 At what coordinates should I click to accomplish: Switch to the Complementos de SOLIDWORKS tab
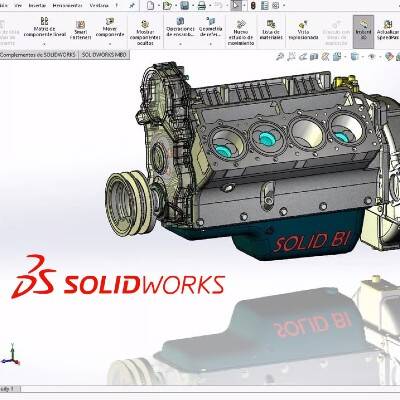(x=39, y=55)
